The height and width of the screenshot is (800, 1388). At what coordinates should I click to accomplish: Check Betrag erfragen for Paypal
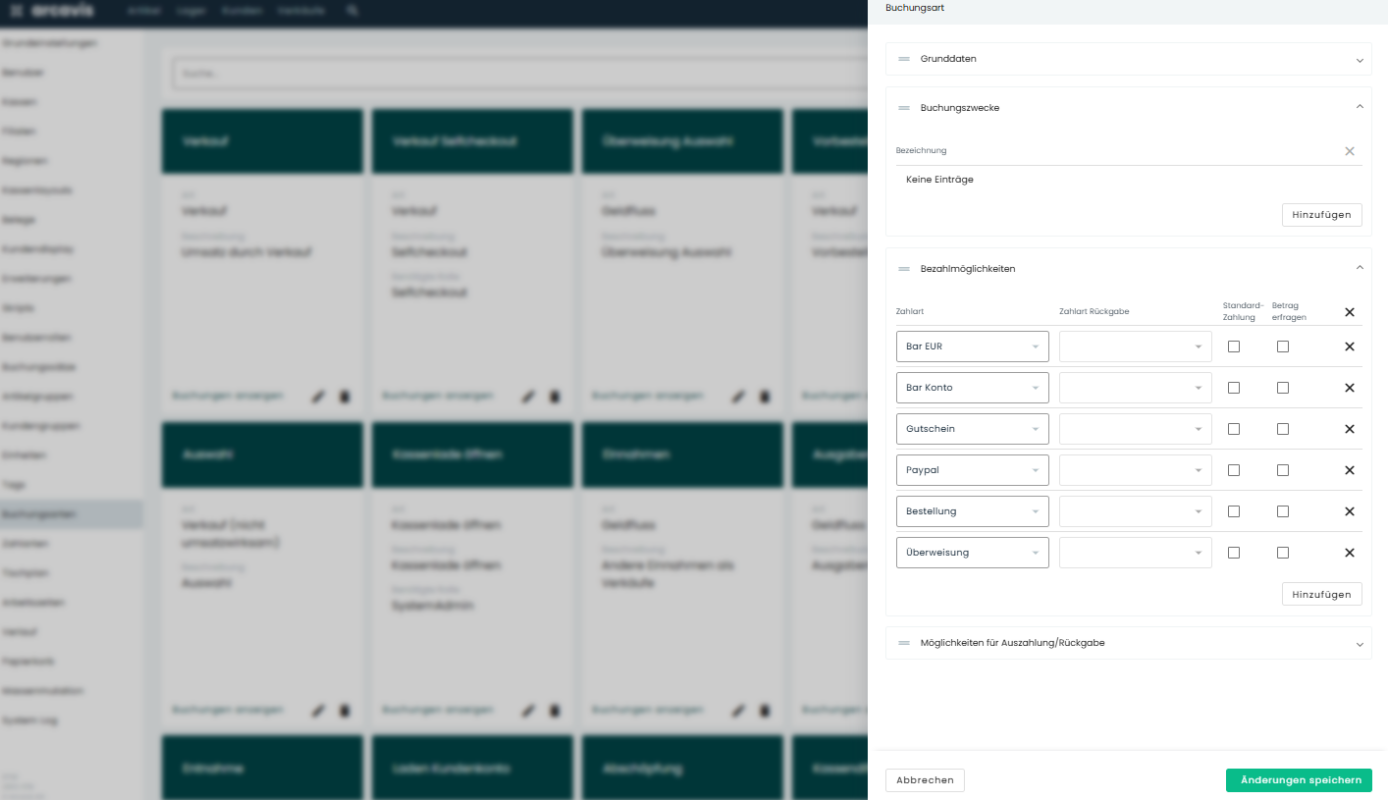pyautogui.click(x=1282, y=470)
